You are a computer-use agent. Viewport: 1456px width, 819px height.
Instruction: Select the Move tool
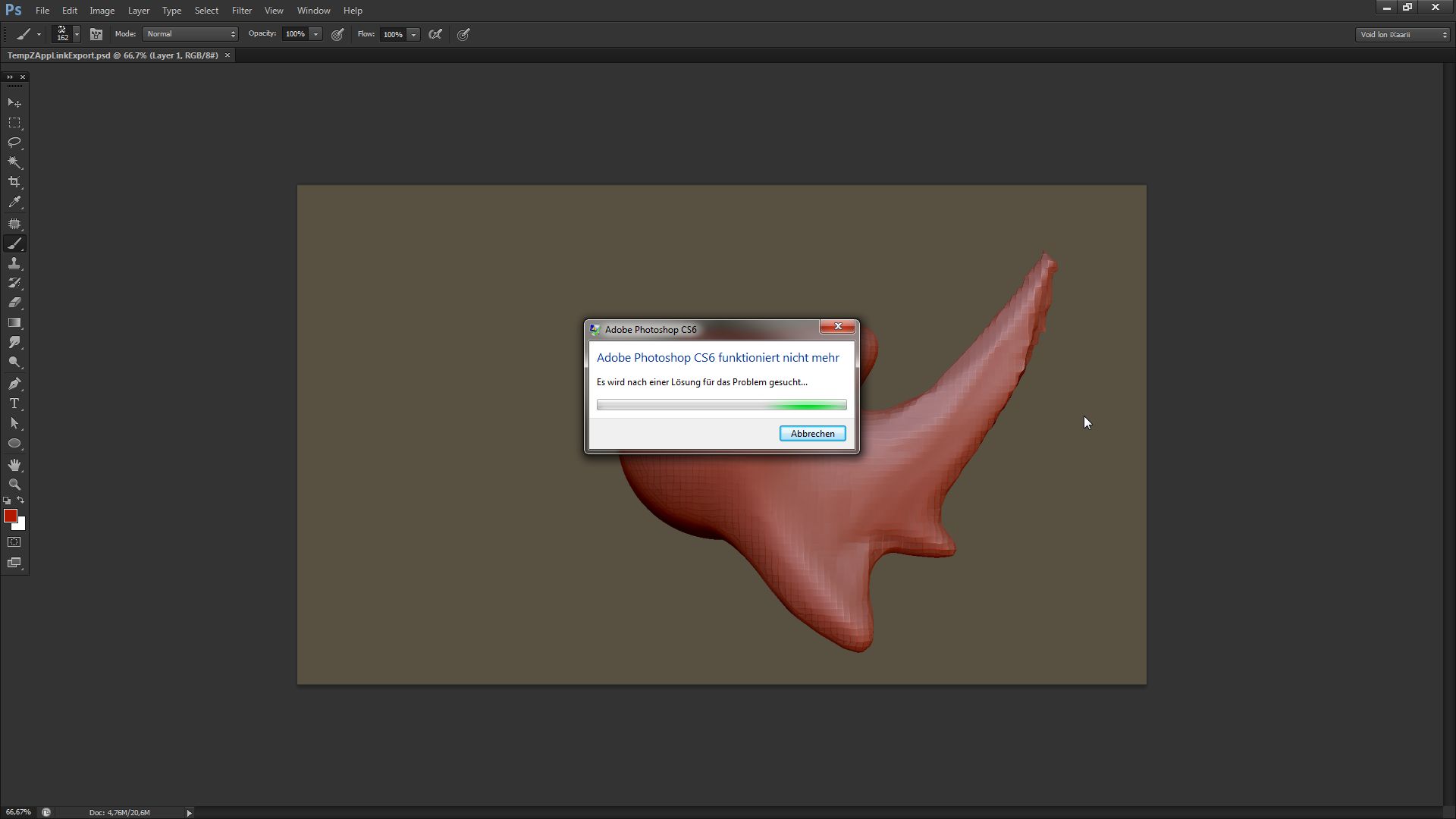pos(14,102)
